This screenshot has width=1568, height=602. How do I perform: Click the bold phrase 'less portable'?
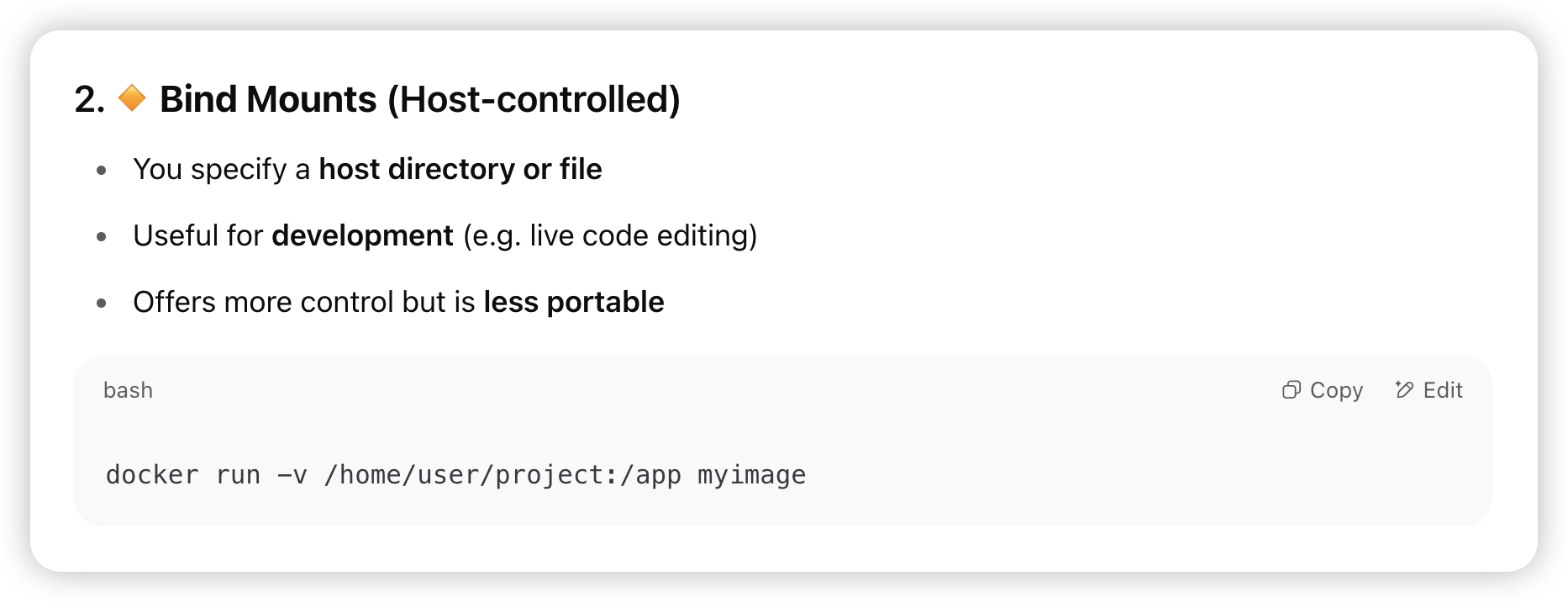574,302
